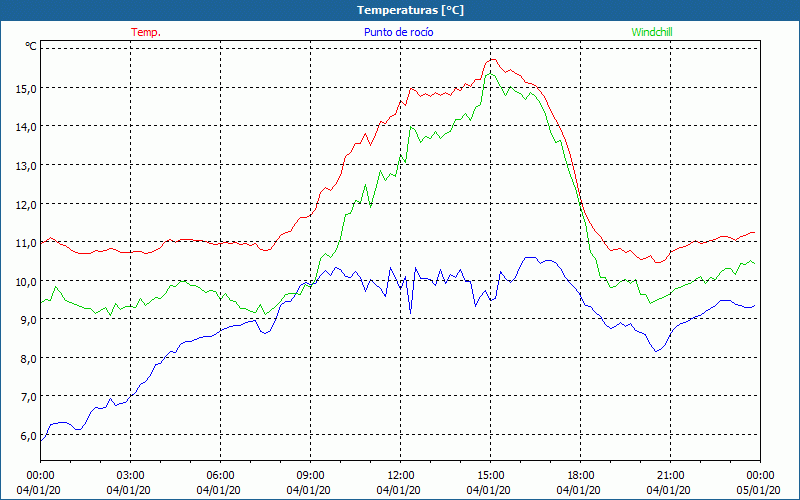Click the 11,0 y-axis value
This screenshot has width=800, height=500.
tap(26, 243)
